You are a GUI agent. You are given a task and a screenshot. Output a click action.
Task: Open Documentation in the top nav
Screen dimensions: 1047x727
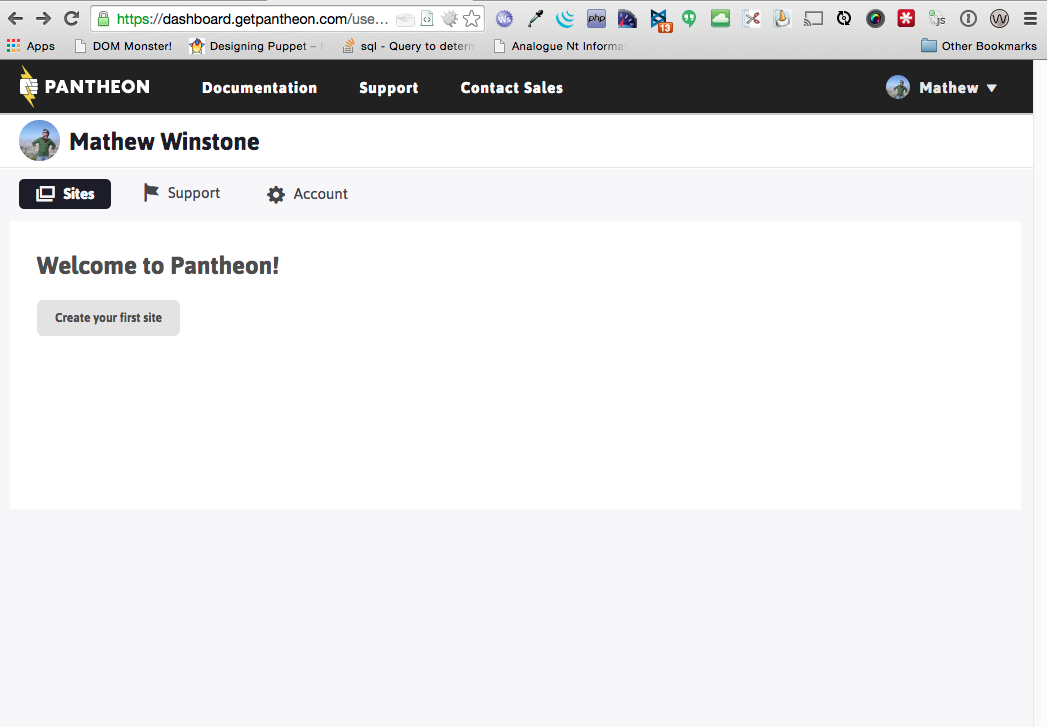tap(260, 87)
